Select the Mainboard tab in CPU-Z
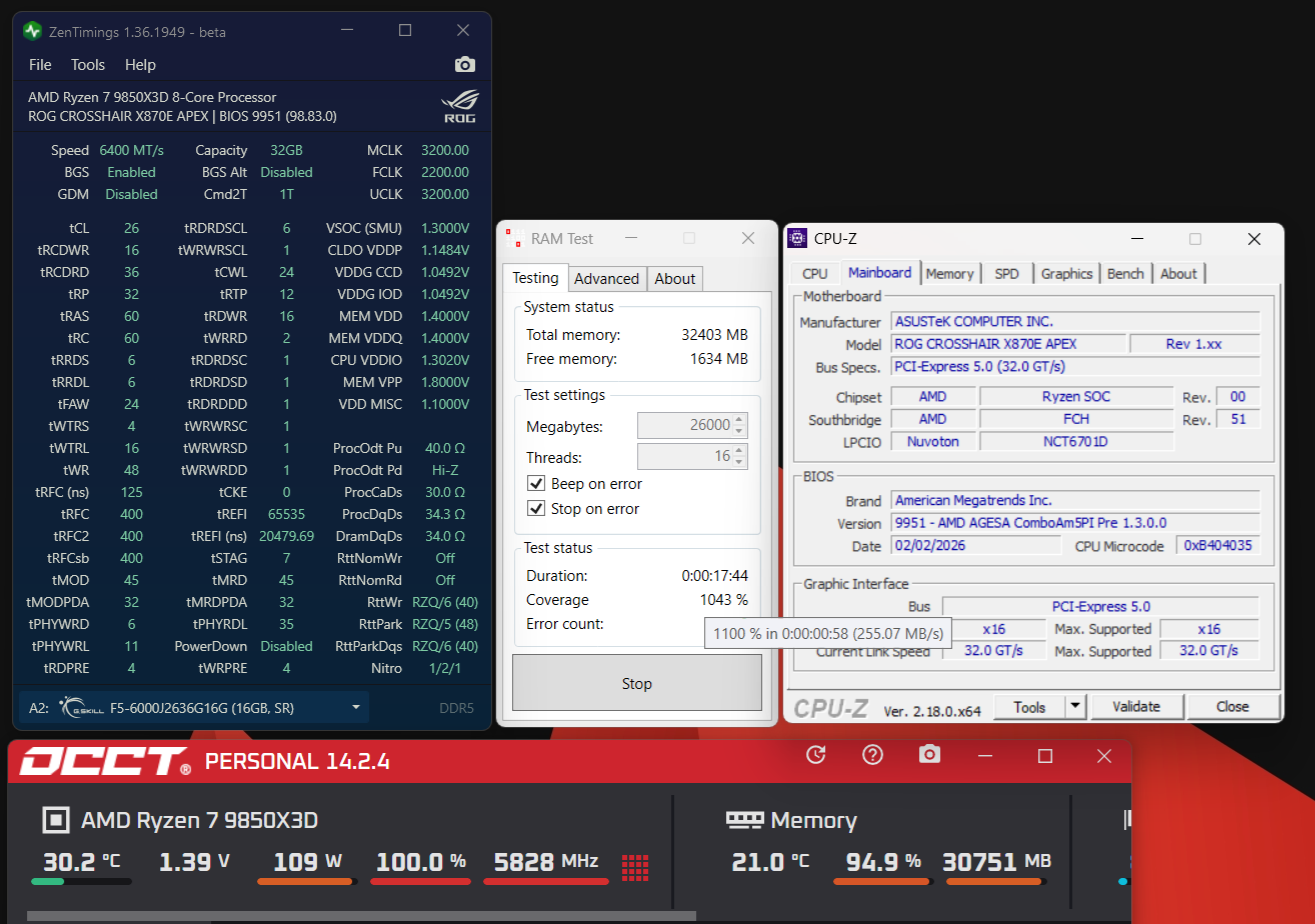The image size is (1315, 924). (880, 273)
